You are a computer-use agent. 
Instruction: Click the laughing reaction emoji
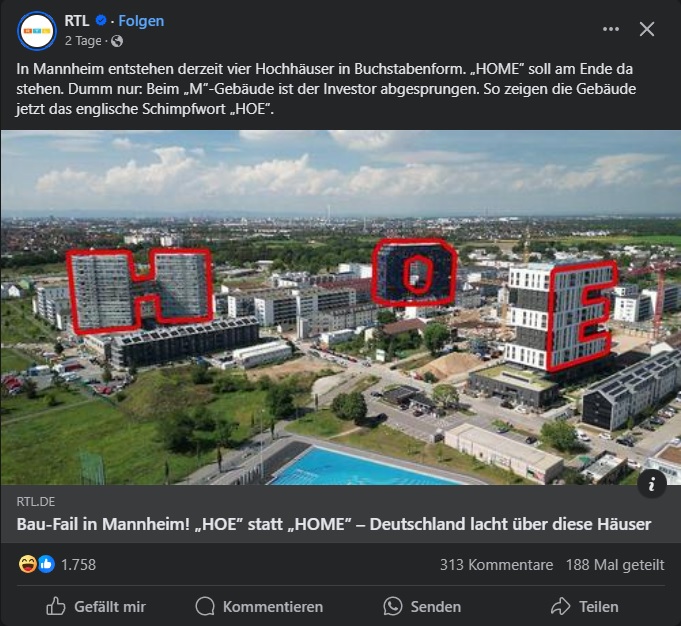27,564
